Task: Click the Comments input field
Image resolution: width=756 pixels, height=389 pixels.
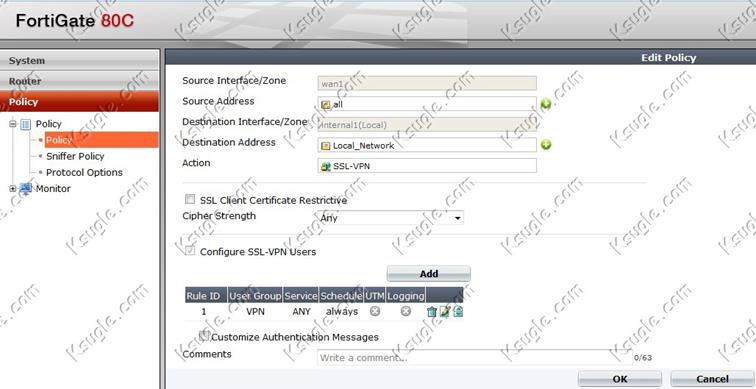Action: tap(474, 357)
